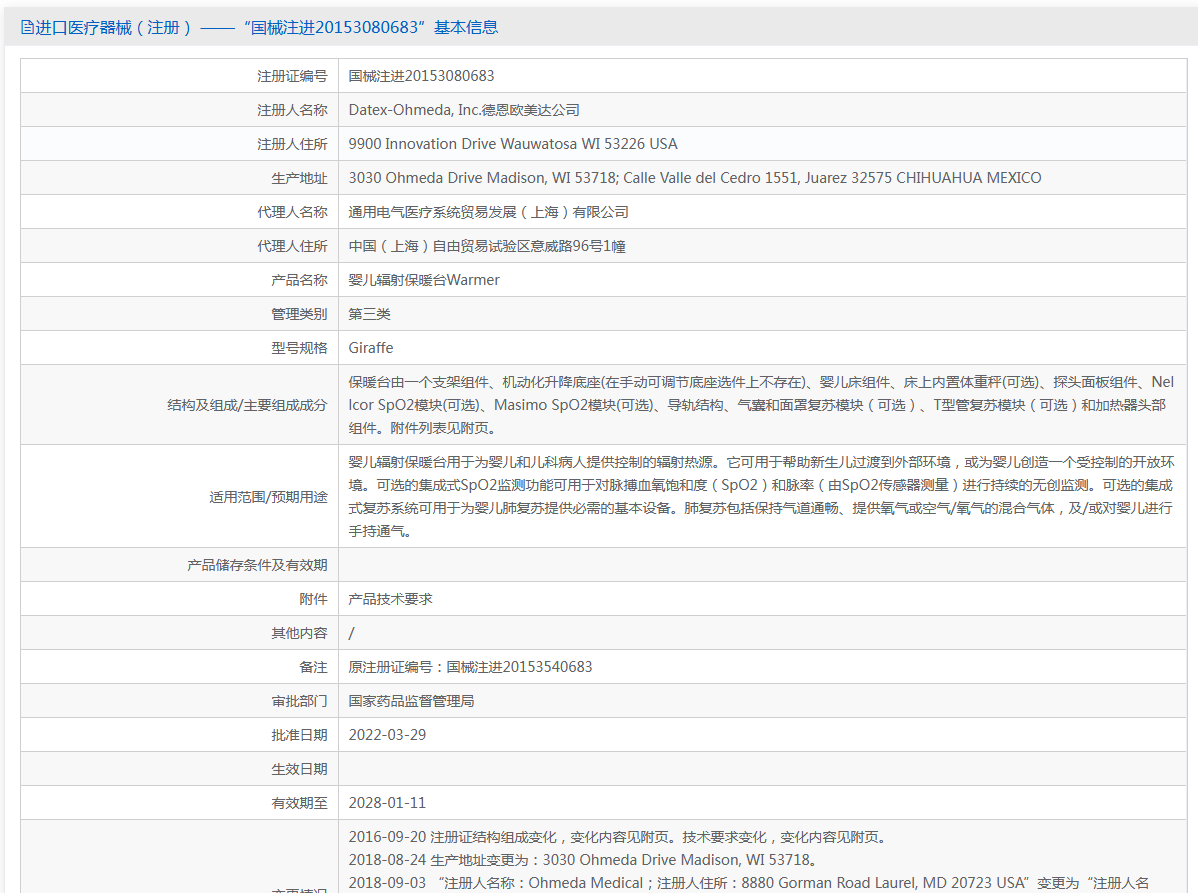Select the 第三类 value

[x=370, y=314]
